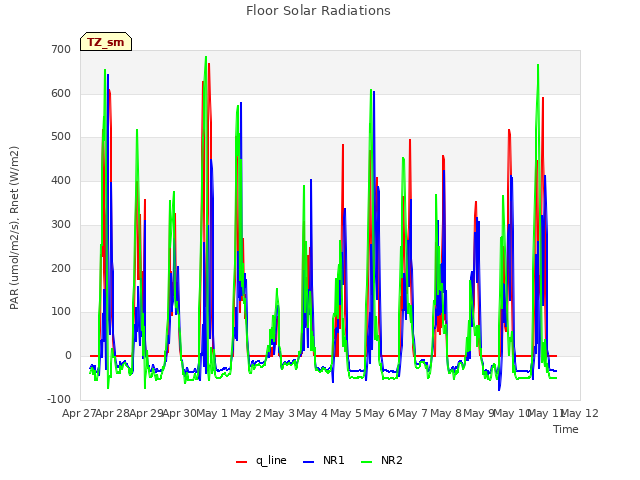
Task: Click the May 6 x-axis tick label
Action: [x=379, y=413]
